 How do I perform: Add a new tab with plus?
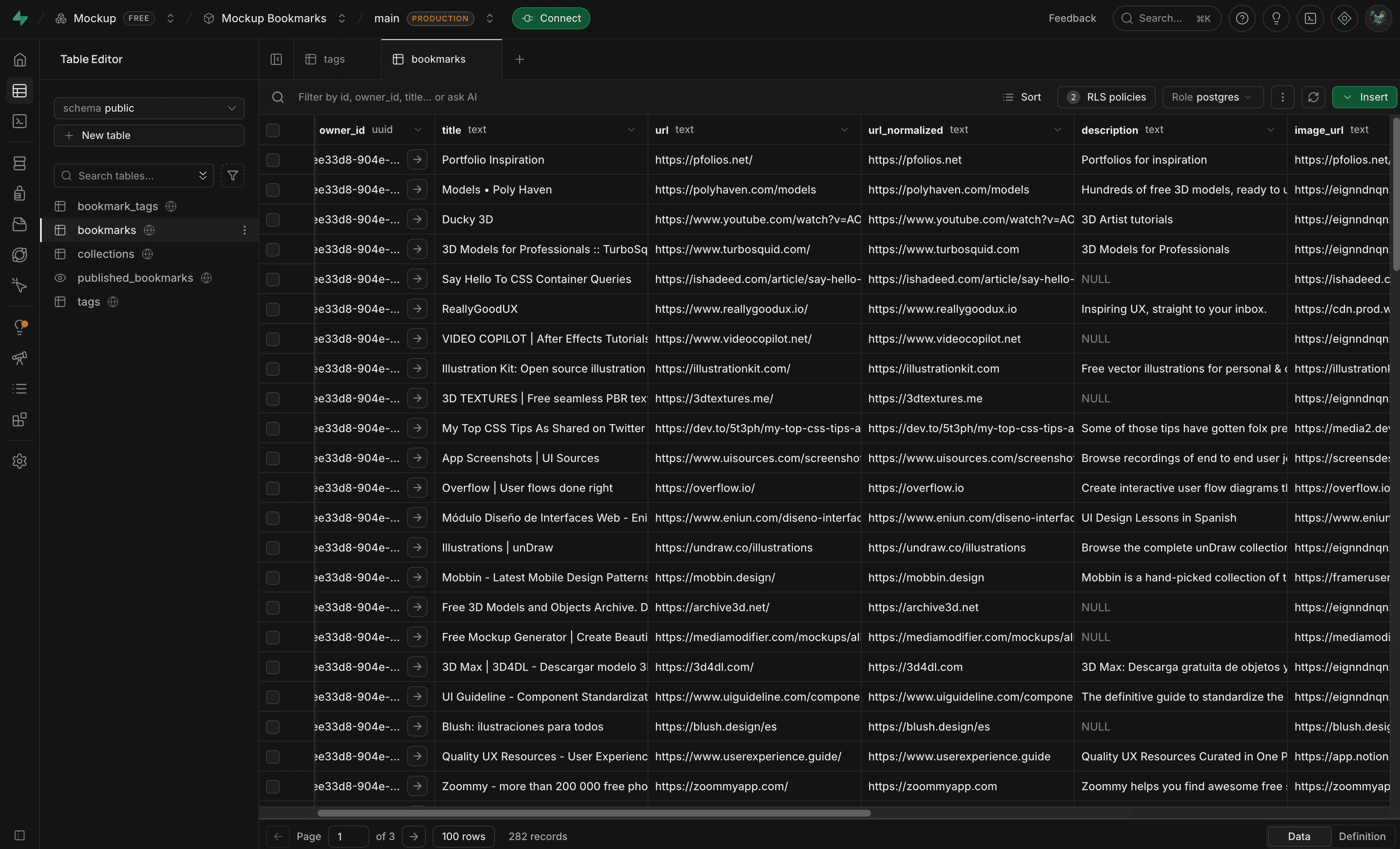pyautogui.click(x=519, y=59)
